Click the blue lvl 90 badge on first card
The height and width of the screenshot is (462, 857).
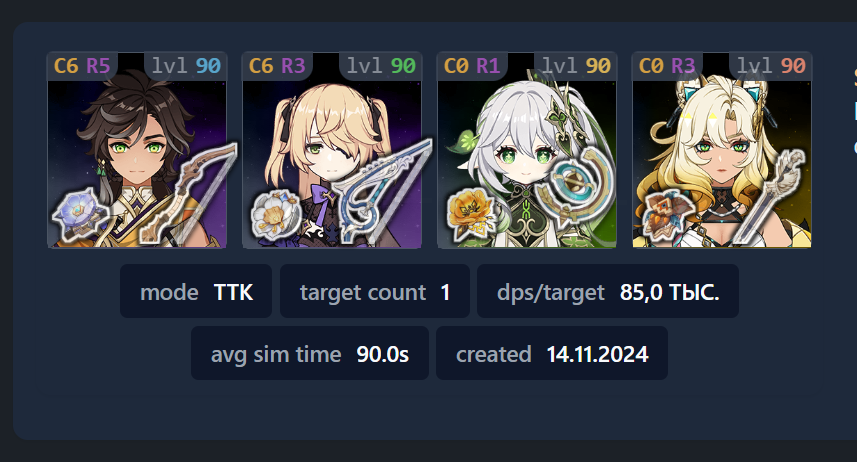pos(186,66)
